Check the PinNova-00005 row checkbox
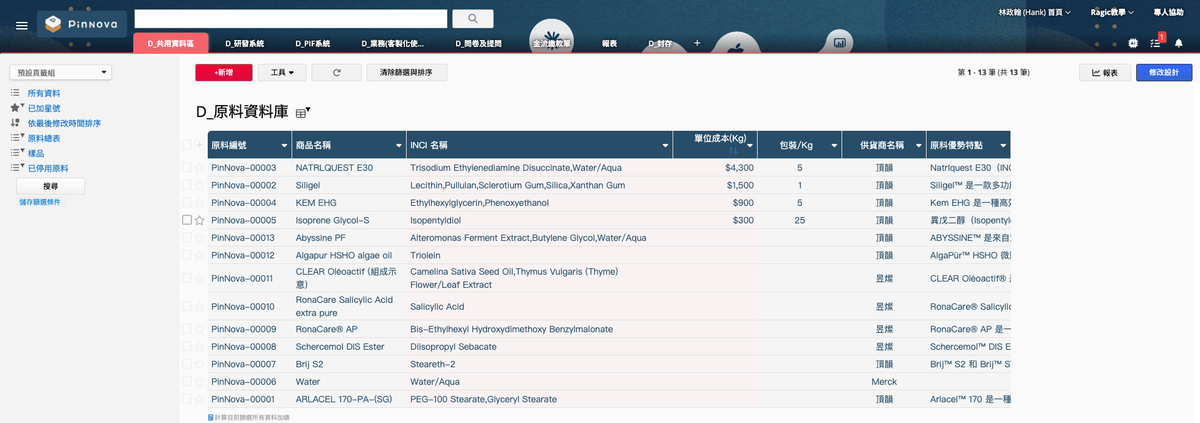1200x423 pixels. pyautogui.click(x=187, y=220)
